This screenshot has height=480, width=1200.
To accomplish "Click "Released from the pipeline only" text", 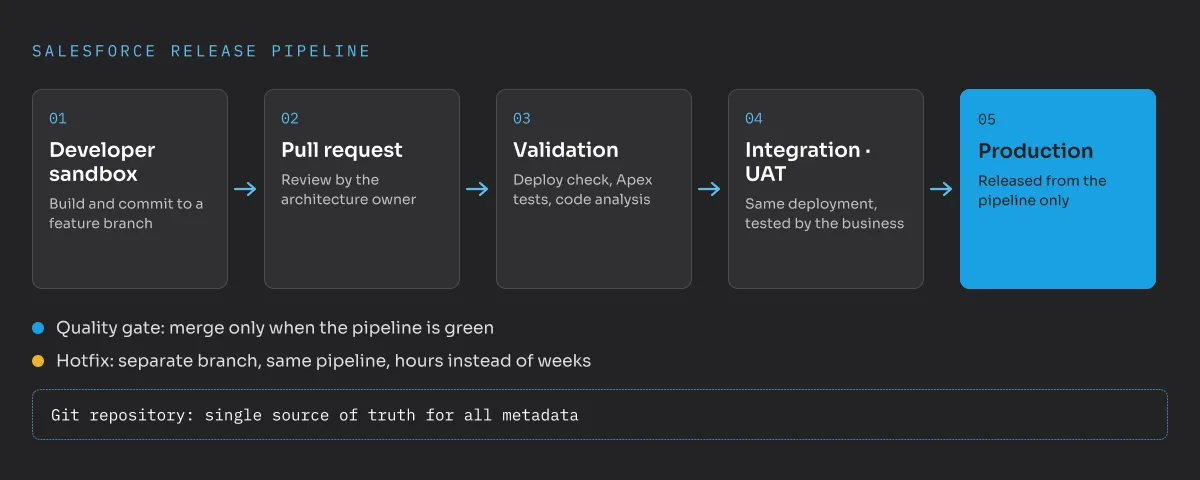I will 1042,190.
